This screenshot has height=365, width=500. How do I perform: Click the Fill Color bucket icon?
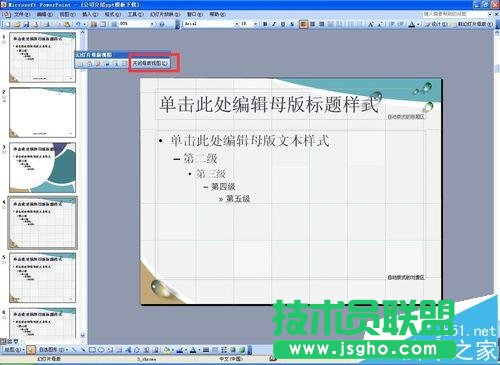[x=166, y=350]
